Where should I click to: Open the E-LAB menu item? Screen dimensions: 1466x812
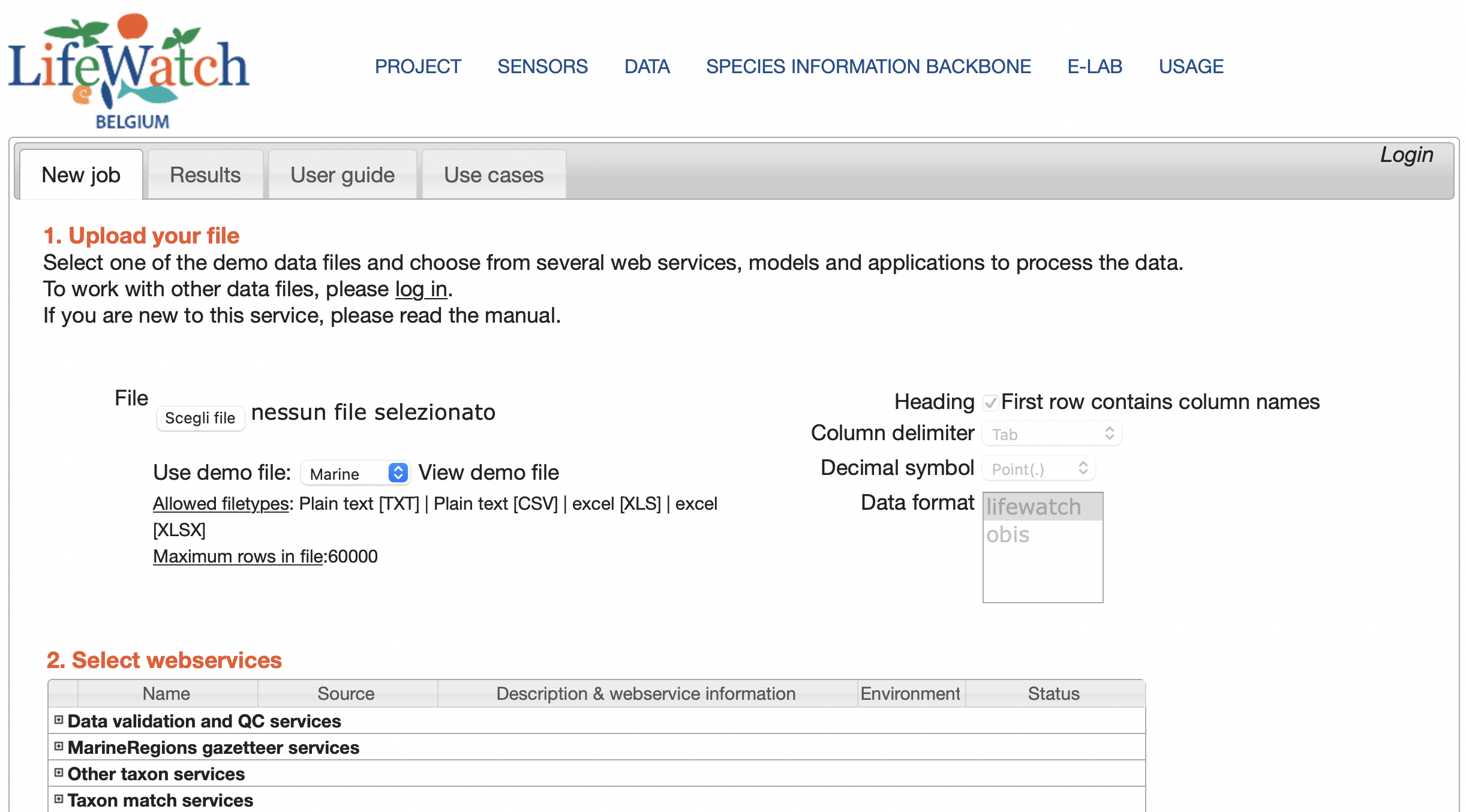coord(1095,66)
